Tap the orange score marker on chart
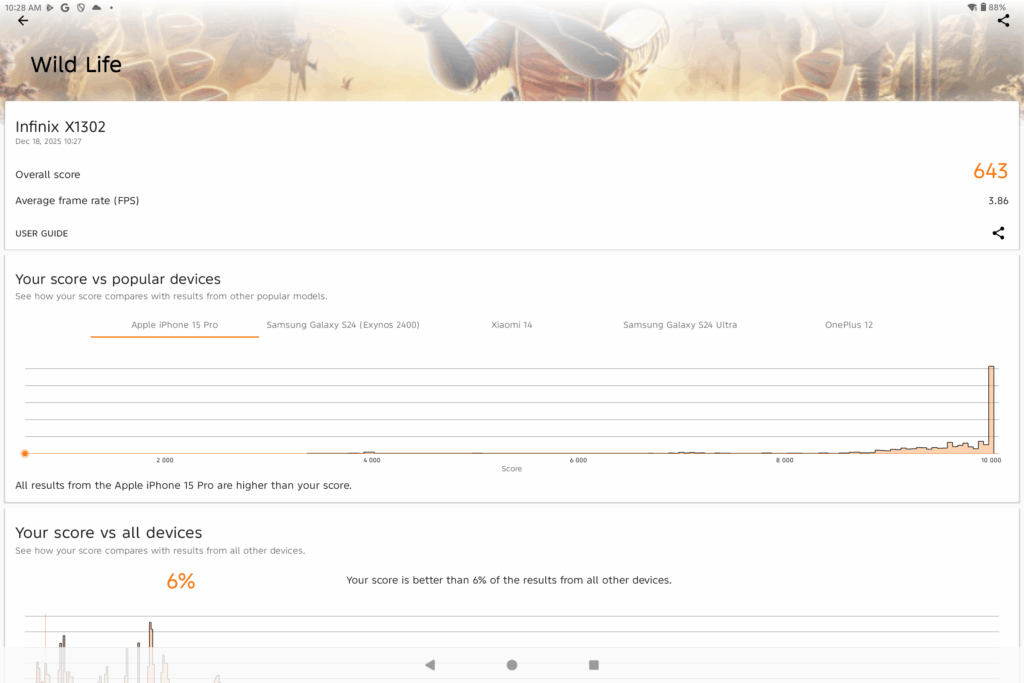The height and width of the screenshot is (683, 1024). (25, 453)
